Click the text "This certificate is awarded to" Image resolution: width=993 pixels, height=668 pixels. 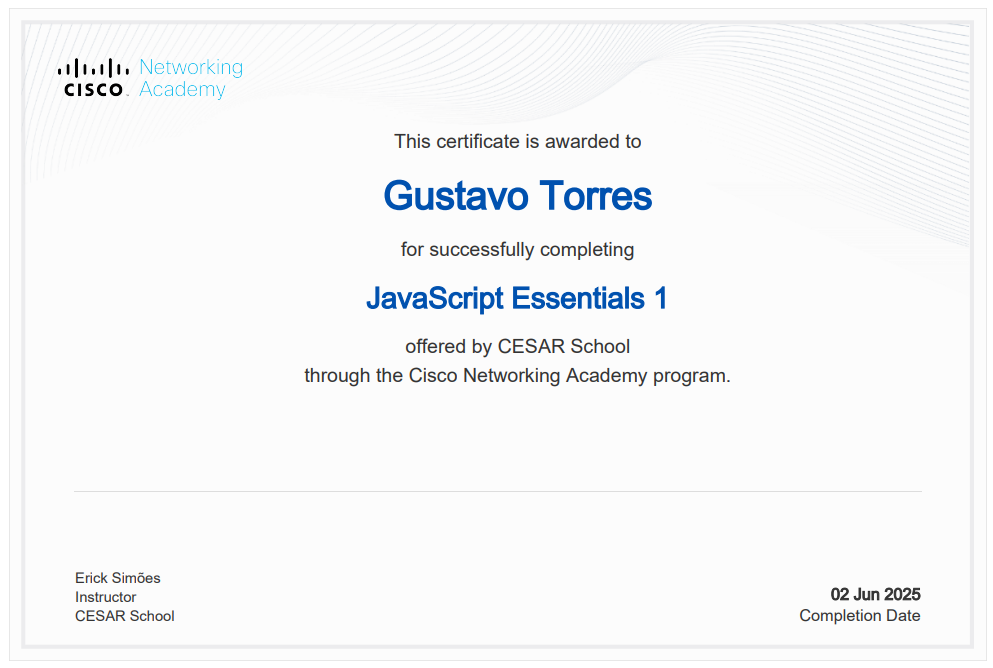[517, 141]
